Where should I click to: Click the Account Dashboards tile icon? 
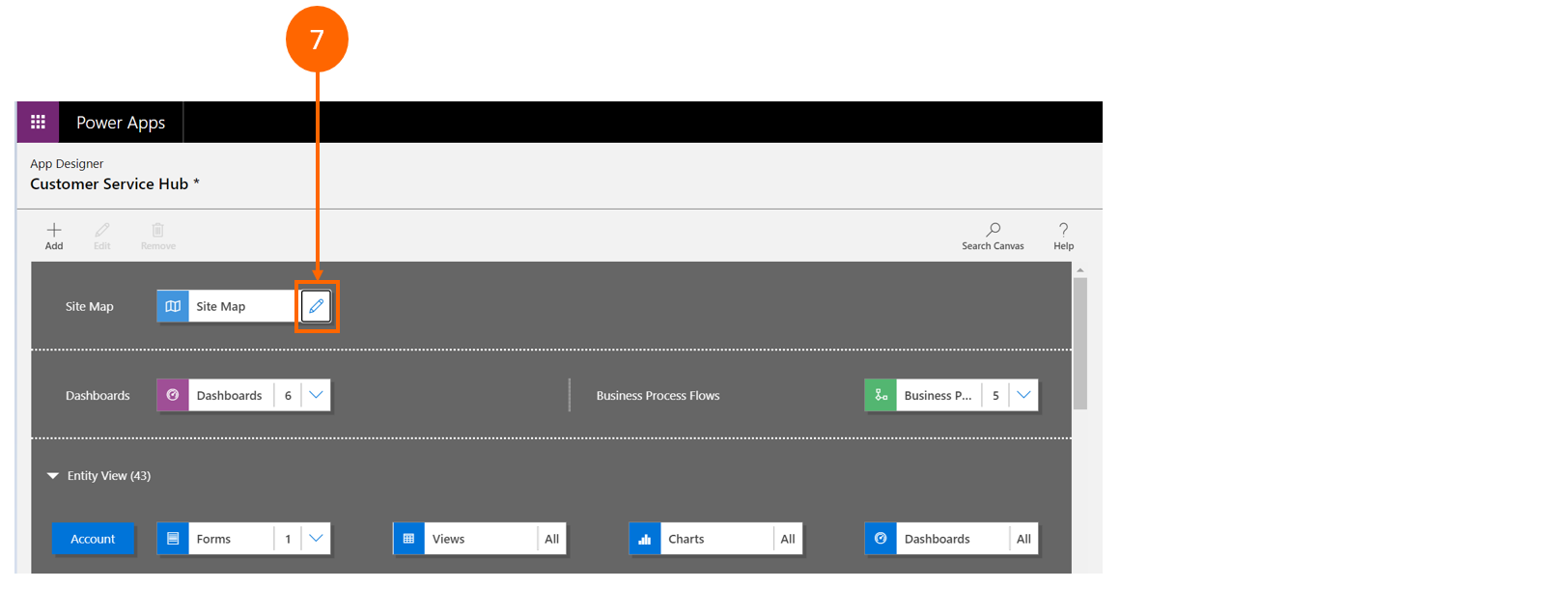[881, 539]
